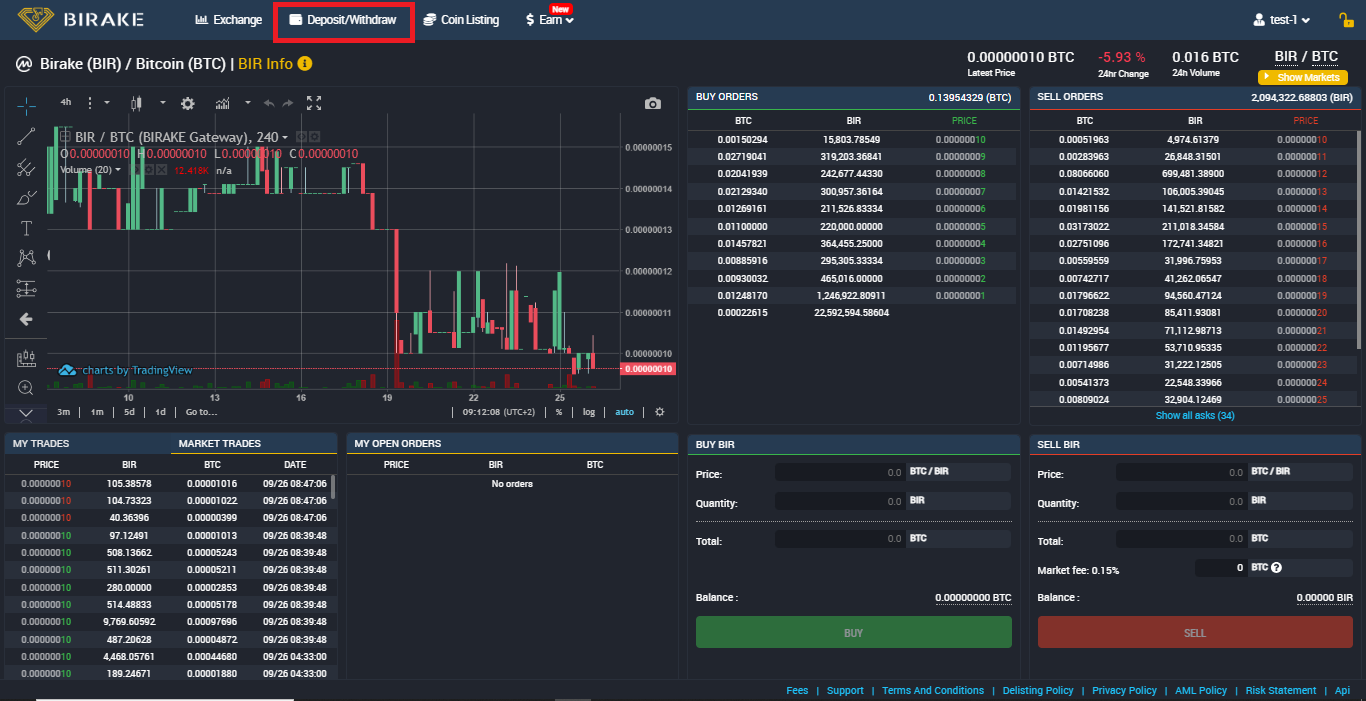
Task: Collapse the drawing toolbar with bottom chevron
Action: click(x=27, y=413)
